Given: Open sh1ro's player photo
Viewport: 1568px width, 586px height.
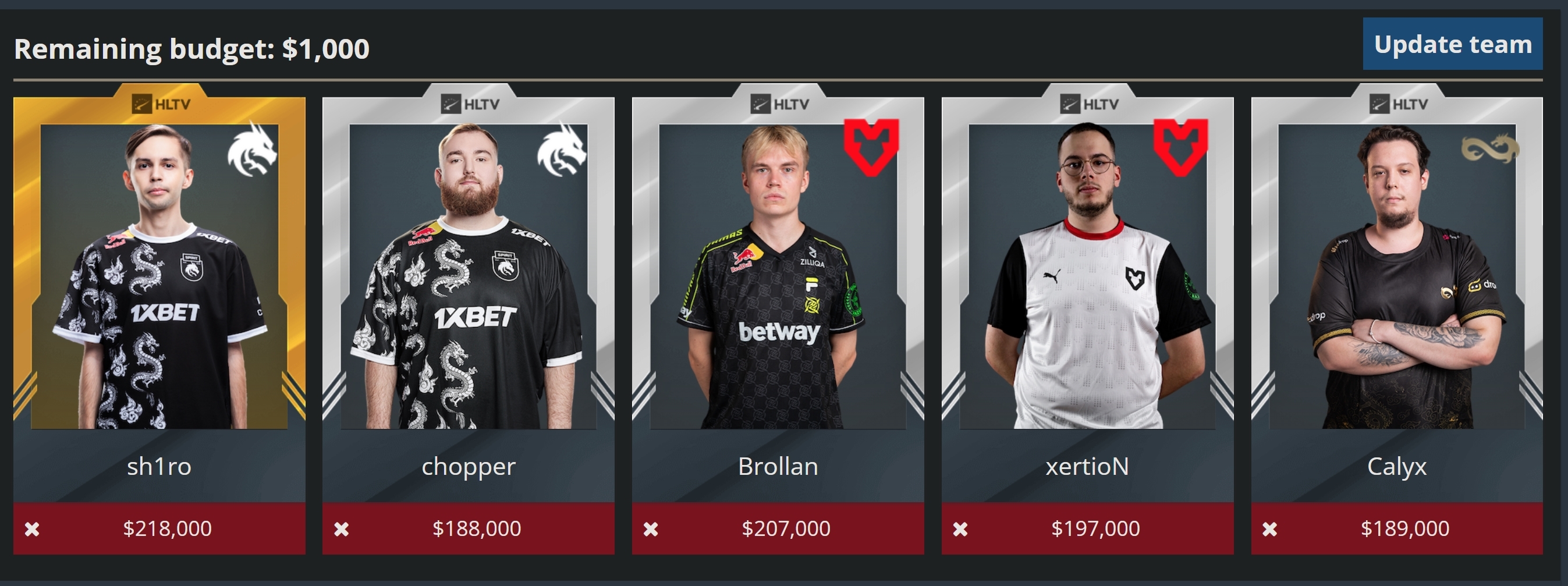Looking at the screenshot, I should tap(159, 276).
